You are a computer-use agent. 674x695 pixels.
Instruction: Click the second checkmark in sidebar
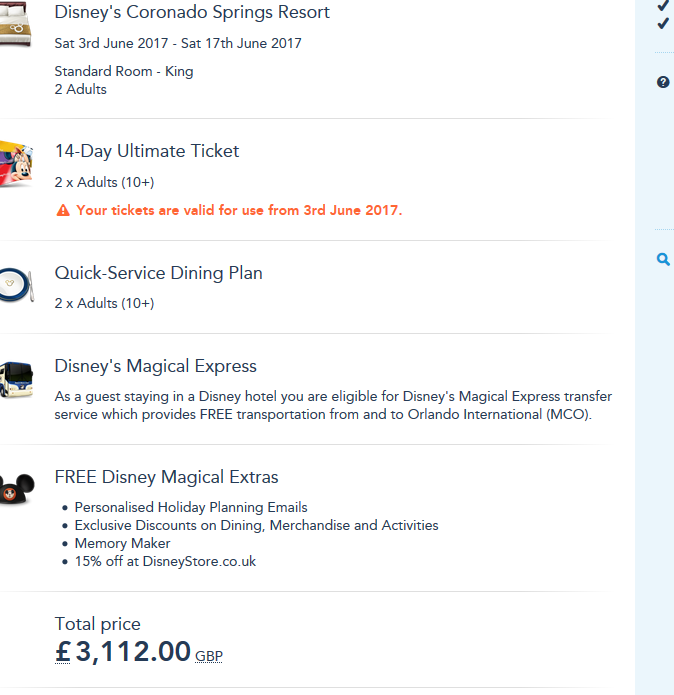663,23
